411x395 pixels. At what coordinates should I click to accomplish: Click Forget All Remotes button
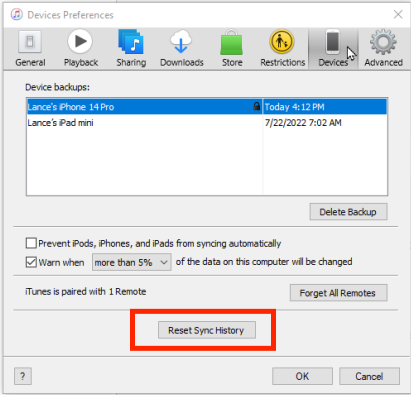coord(338,293)
